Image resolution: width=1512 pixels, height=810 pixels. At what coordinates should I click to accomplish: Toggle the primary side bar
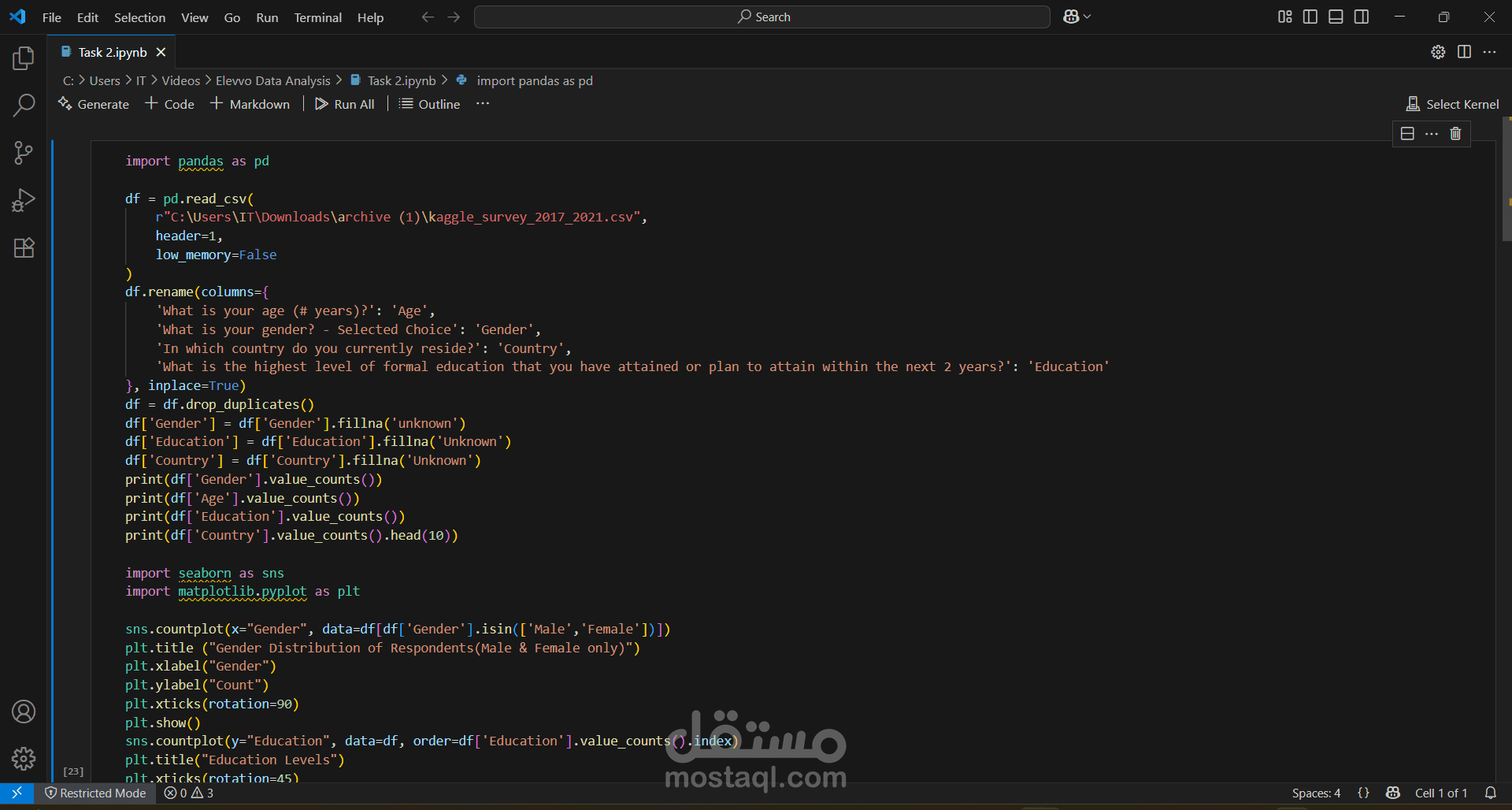[1310, 17]
